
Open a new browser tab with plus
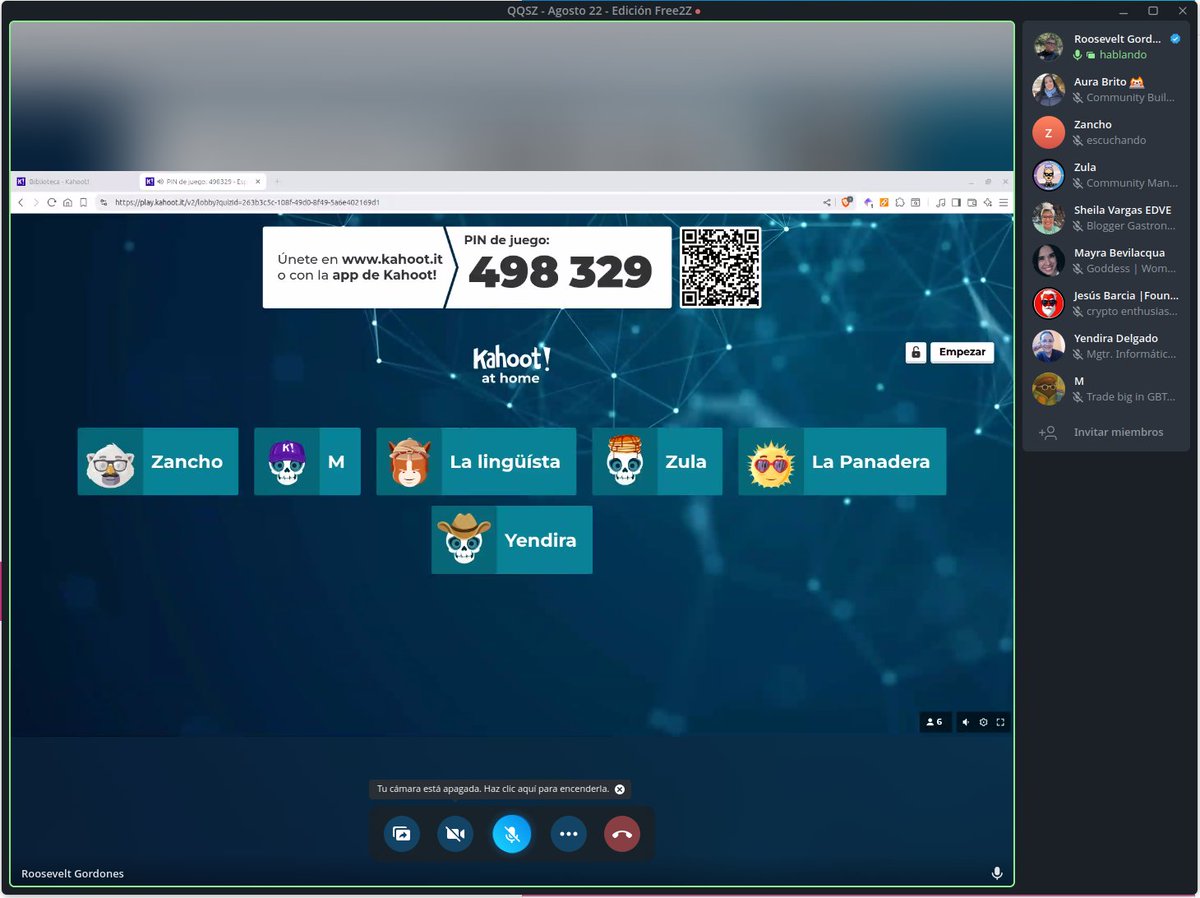[x=277, y=181]
